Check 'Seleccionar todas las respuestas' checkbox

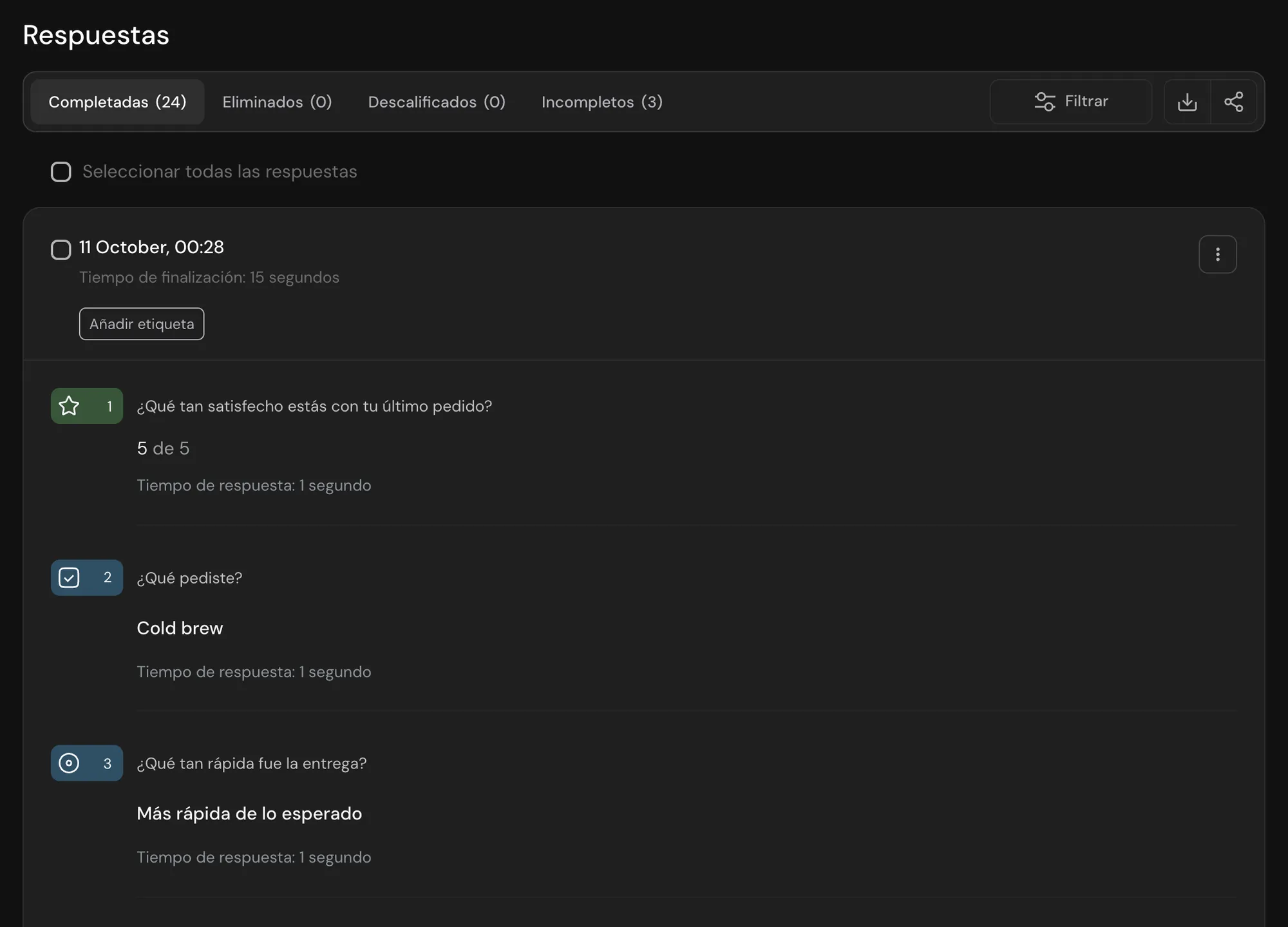pyautogui.click(x=61, y=172)
